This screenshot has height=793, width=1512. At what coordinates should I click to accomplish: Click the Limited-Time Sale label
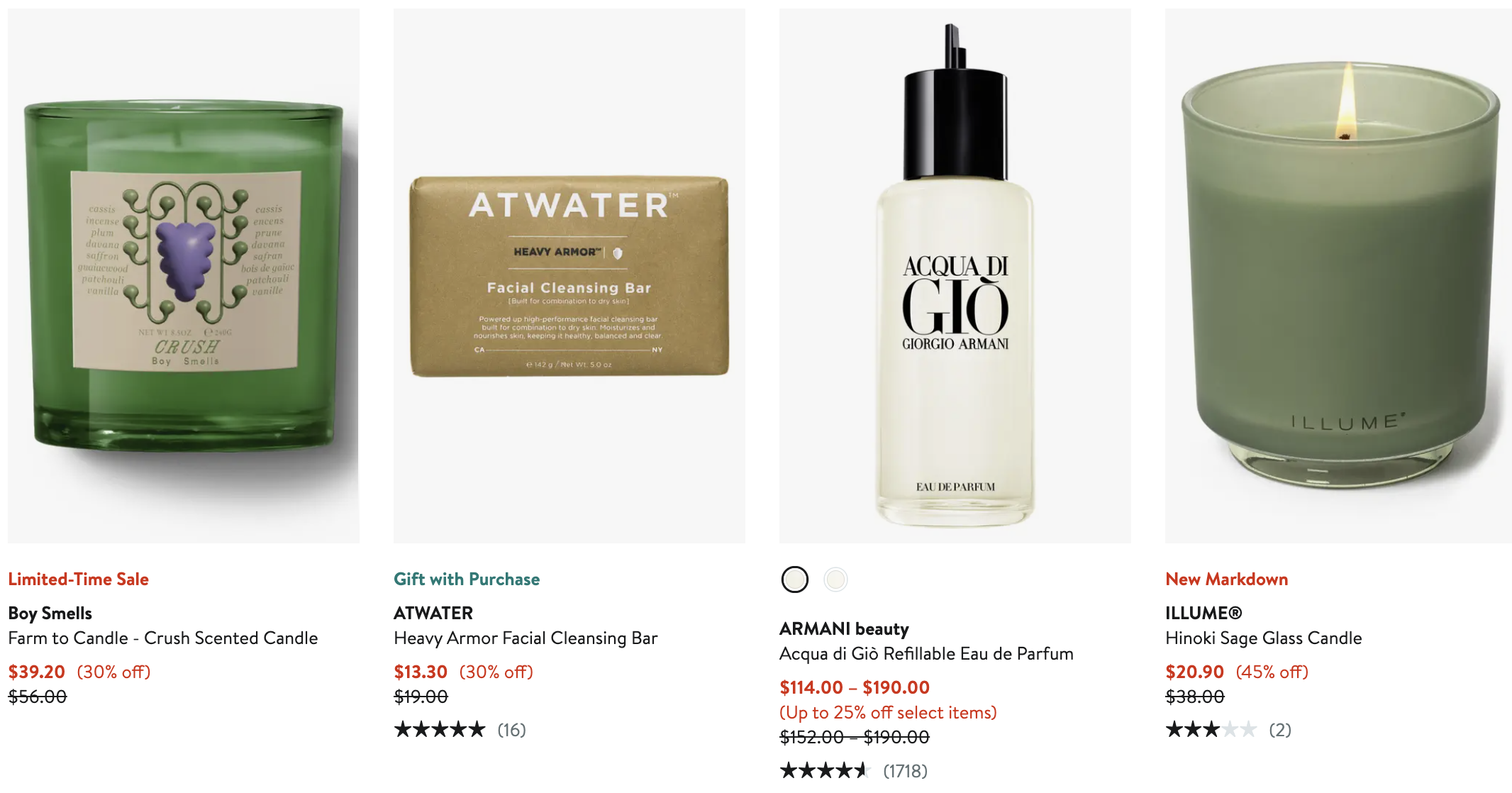click(78, 579)
